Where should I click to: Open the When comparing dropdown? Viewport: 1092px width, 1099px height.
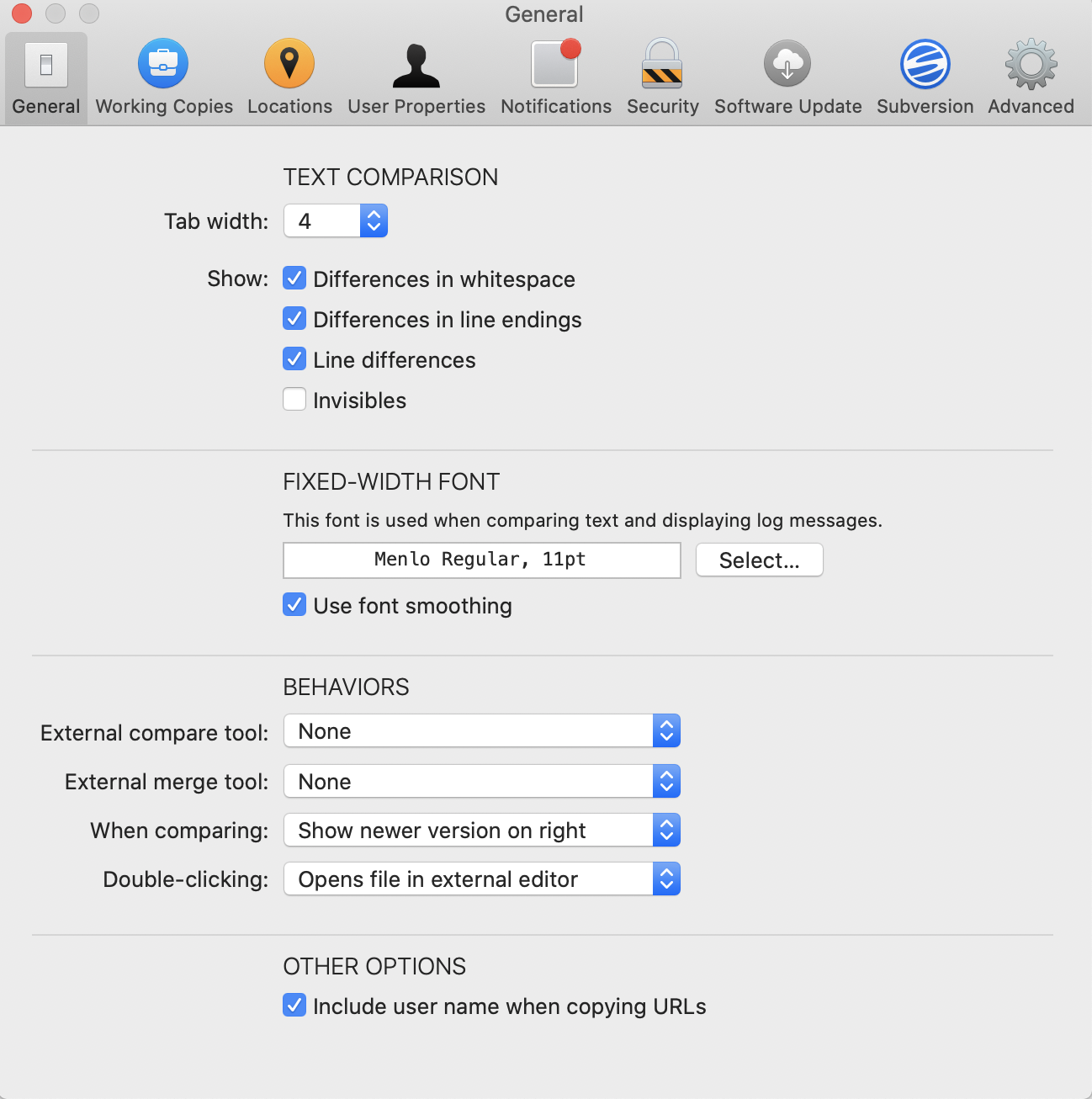click(482, 830)
